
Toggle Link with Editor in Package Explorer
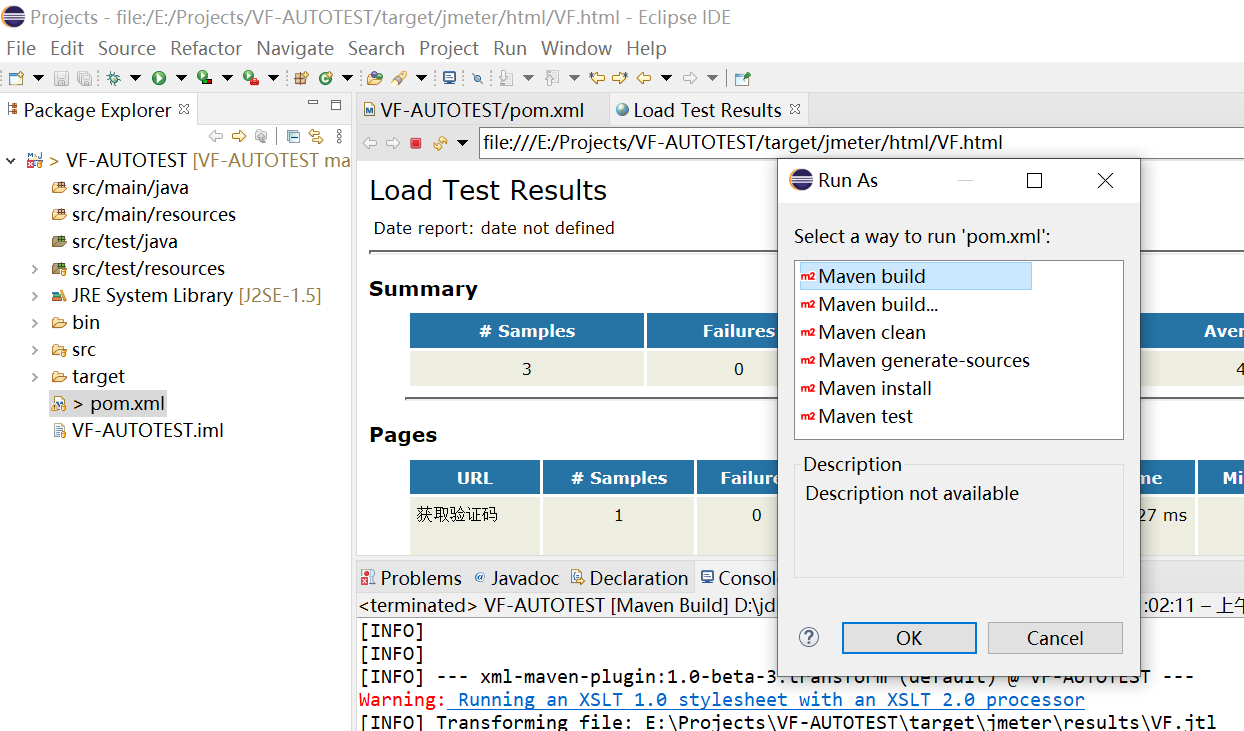316,136
